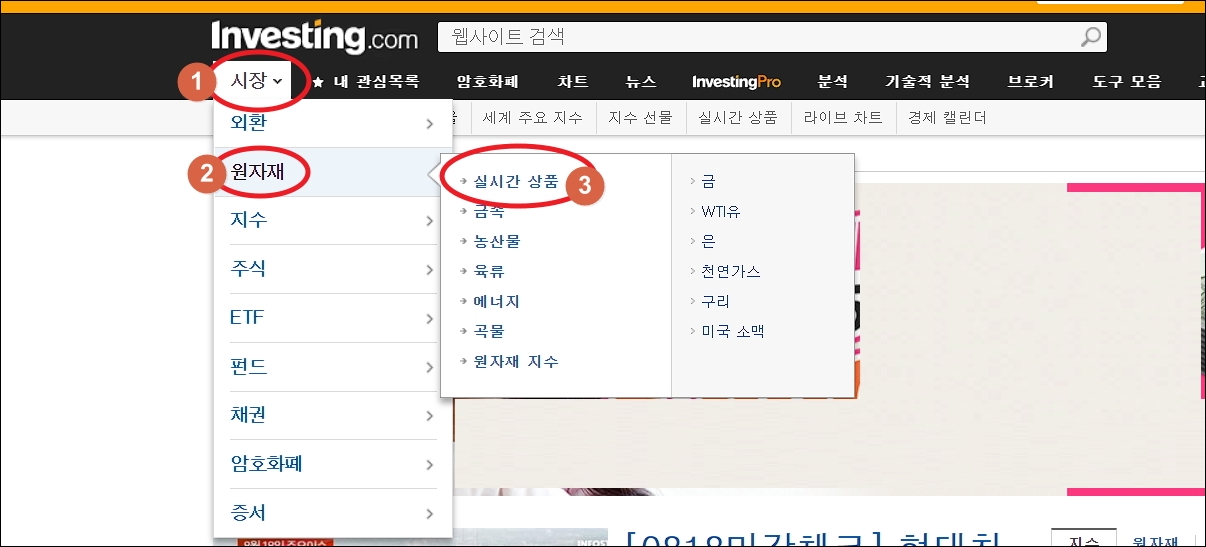Open 브로커 in navigation bar
Screen dimensions: 1206x547
pos(1031,82)
